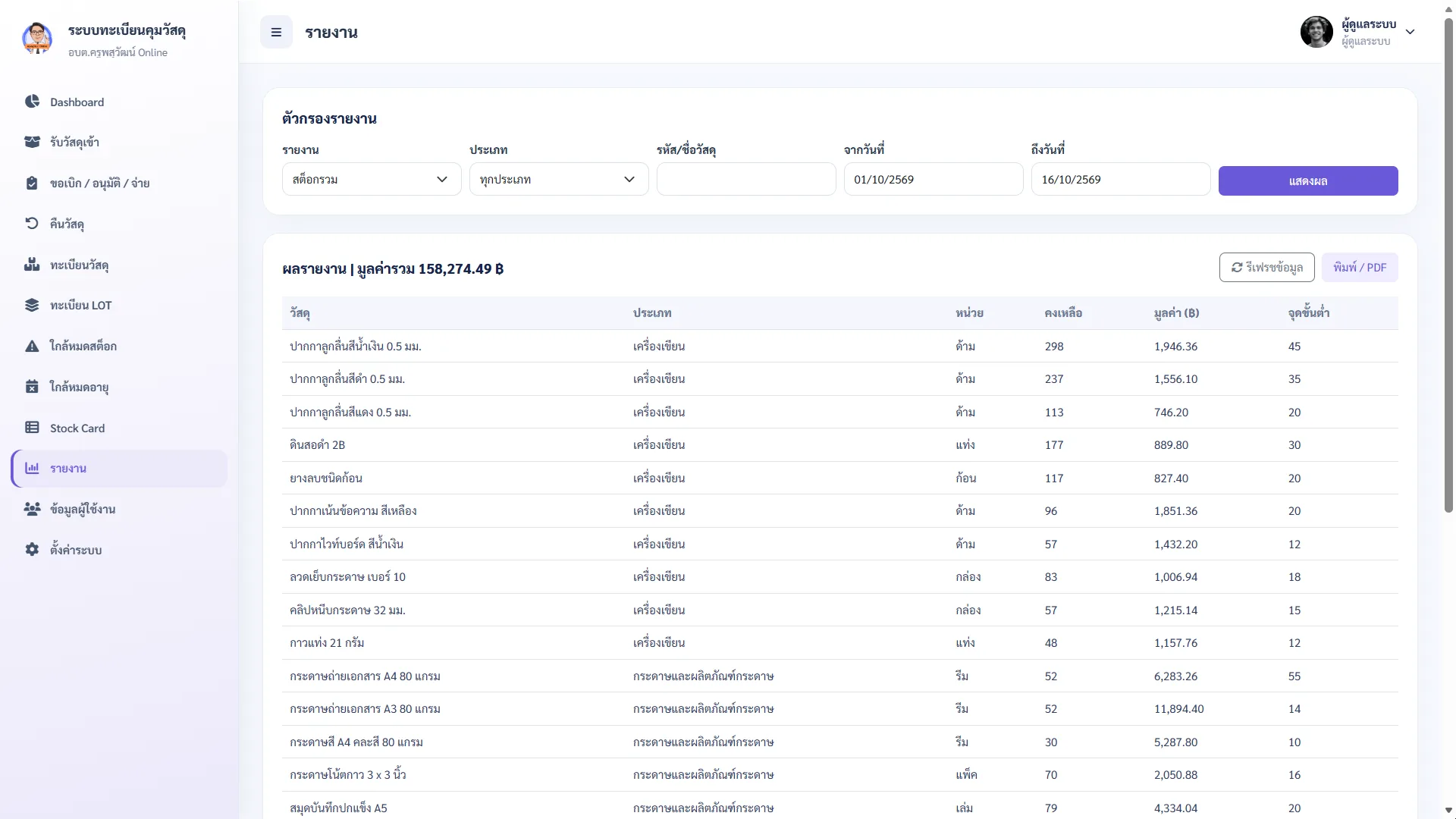Open the Dashboard menu item

coord(119,102)
